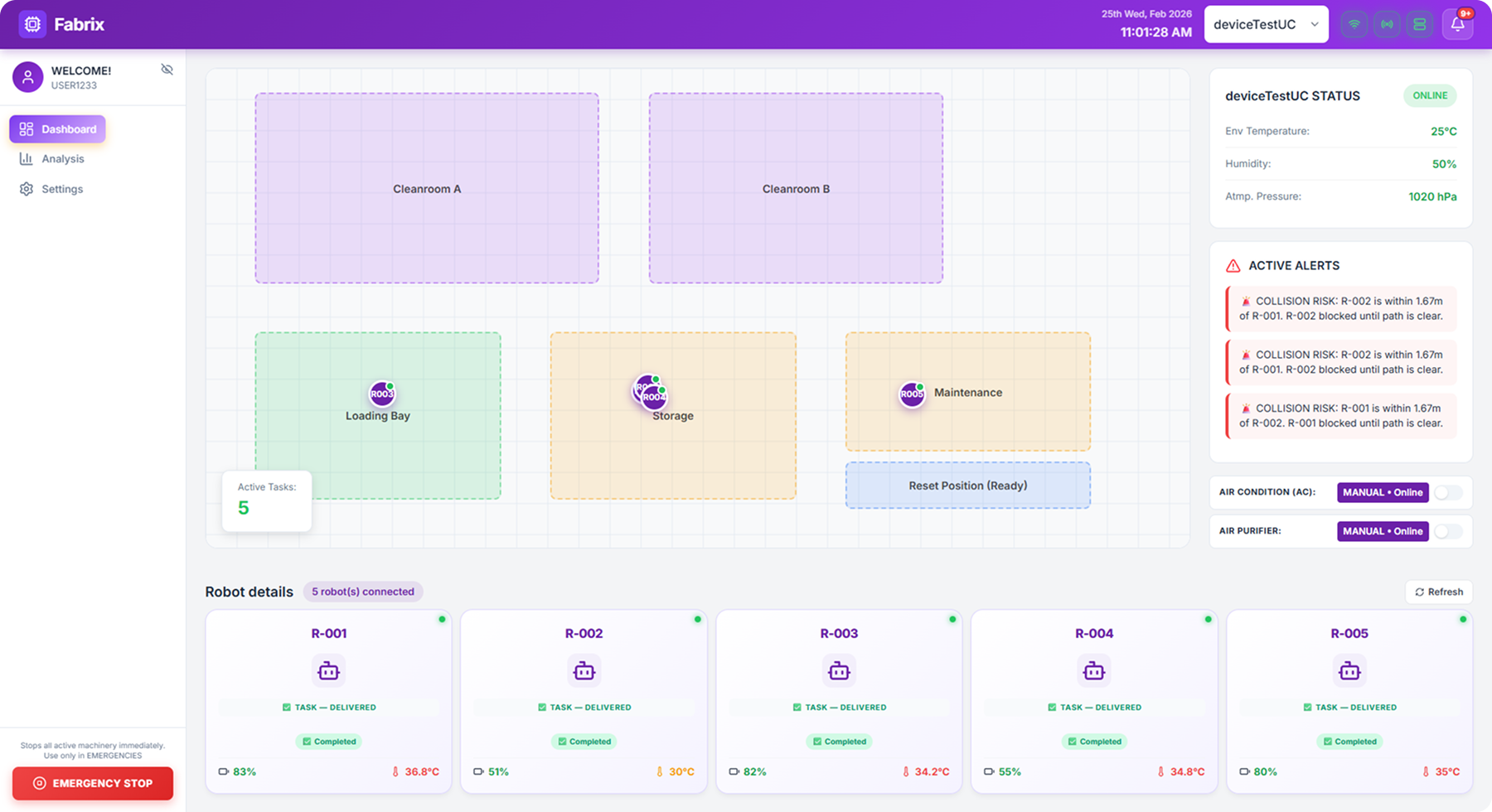The height and width of the screenshot is (812, 1492).
Task: Toggle the Air Purifier switch
Action: 1448,531
